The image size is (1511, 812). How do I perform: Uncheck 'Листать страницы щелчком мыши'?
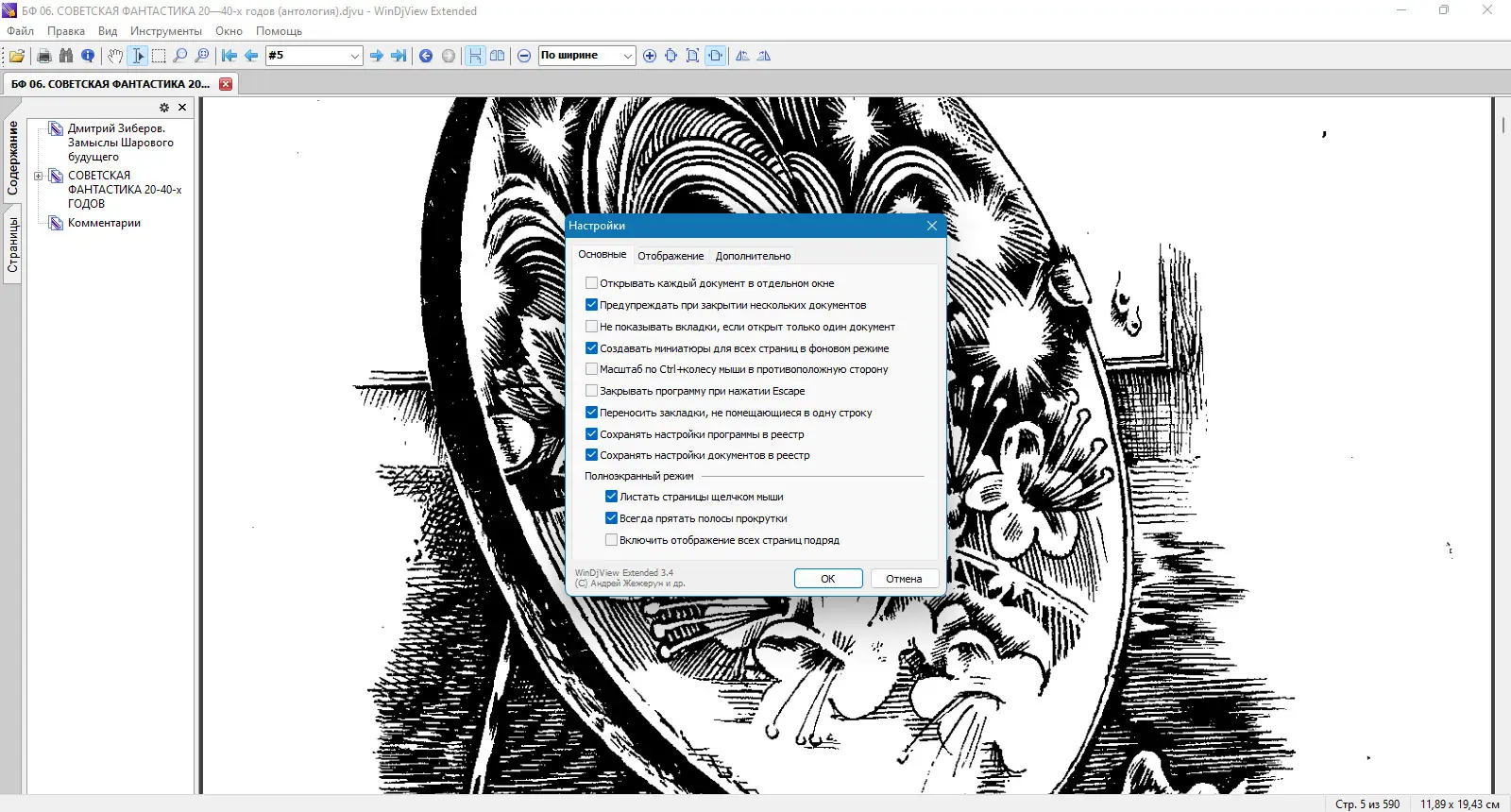(612, 497)
